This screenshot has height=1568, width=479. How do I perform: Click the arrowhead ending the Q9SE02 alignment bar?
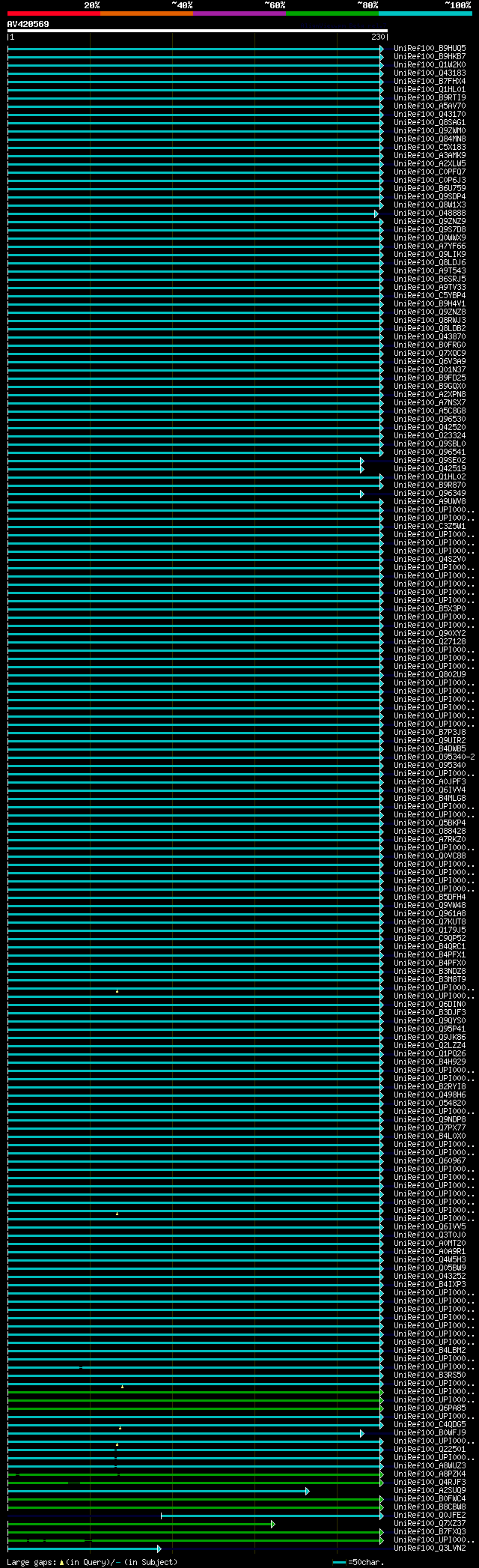coord(362,461)
